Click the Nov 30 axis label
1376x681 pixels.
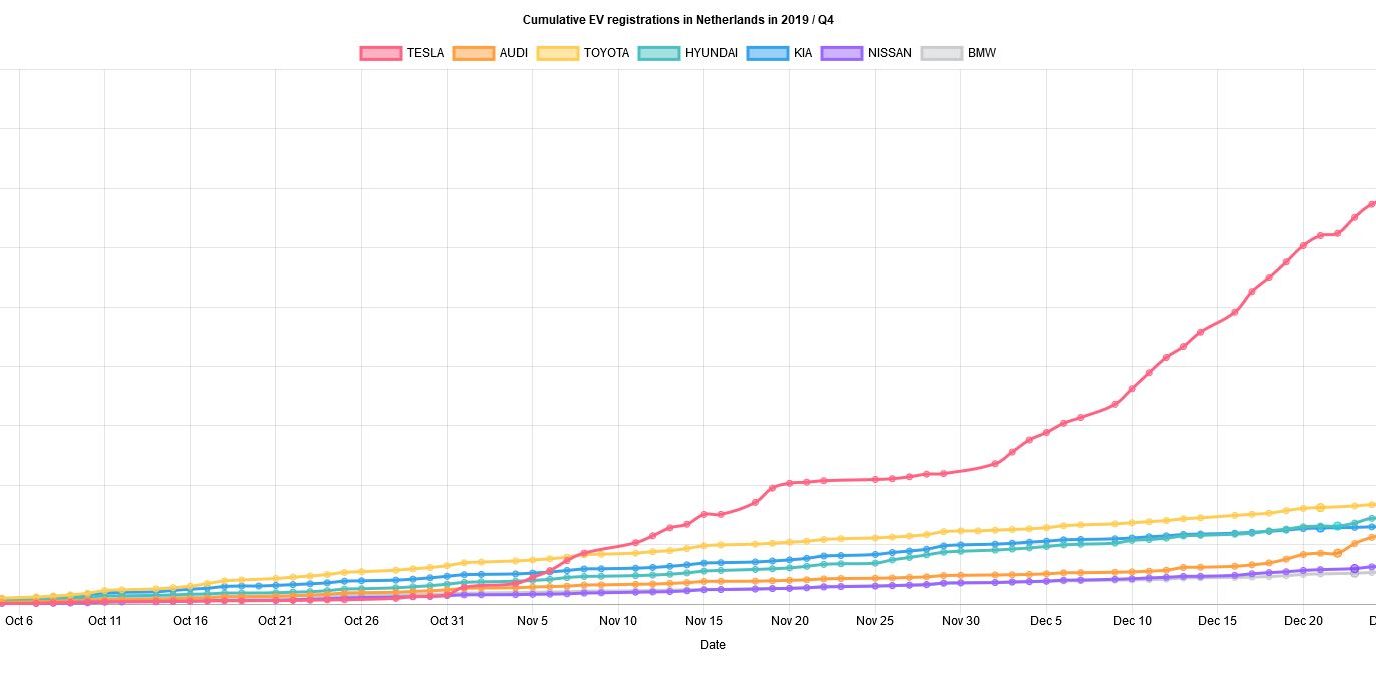(961, 621)
